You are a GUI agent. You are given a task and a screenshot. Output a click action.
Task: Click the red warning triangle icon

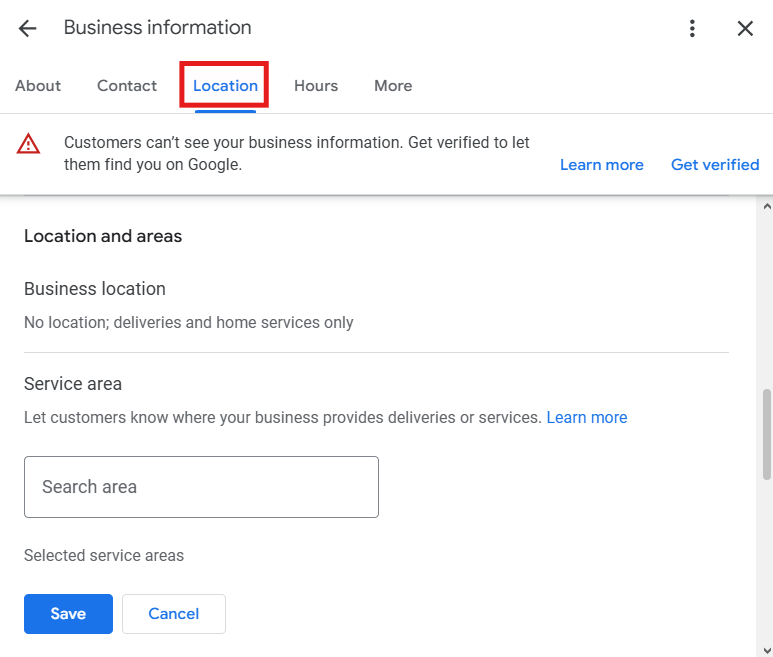pos(29,144)
